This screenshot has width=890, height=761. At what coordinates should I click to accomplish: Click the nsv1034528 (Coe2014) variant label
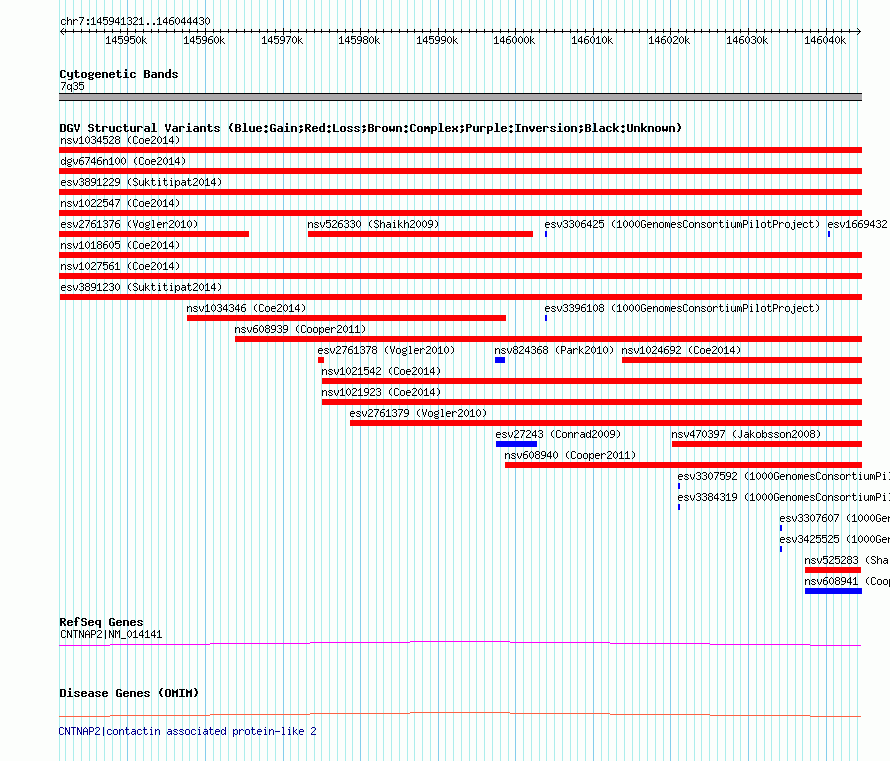point(120,140)
